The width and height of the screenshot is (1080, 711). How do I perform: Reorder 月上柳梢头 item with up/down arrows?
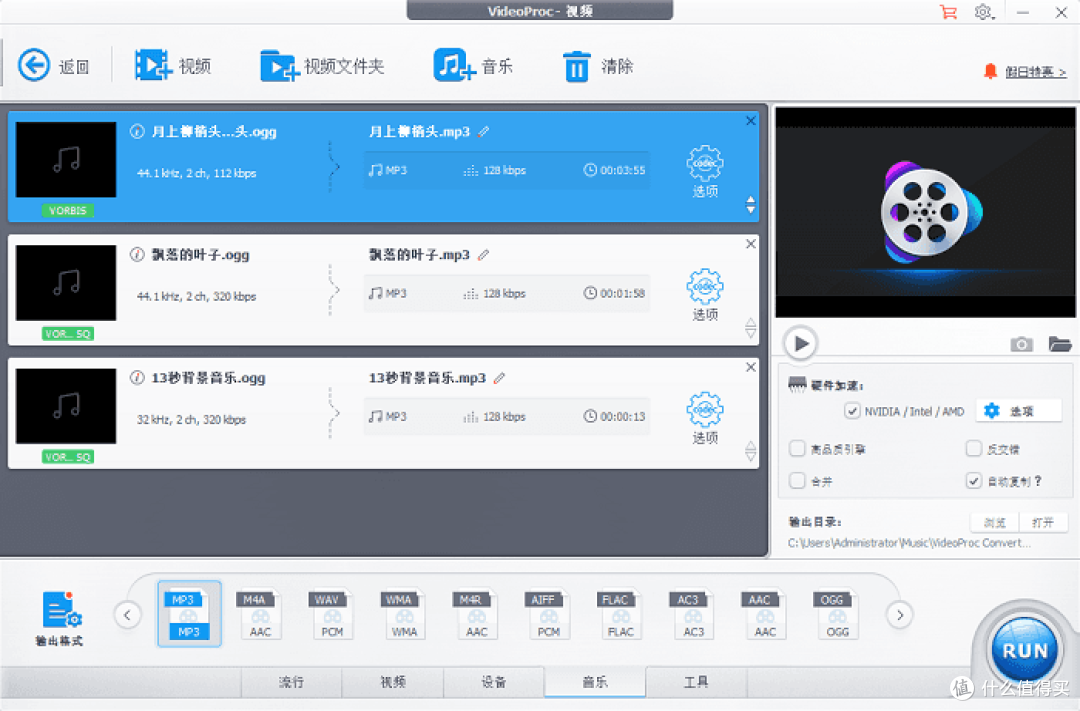(x=751, y=205)
